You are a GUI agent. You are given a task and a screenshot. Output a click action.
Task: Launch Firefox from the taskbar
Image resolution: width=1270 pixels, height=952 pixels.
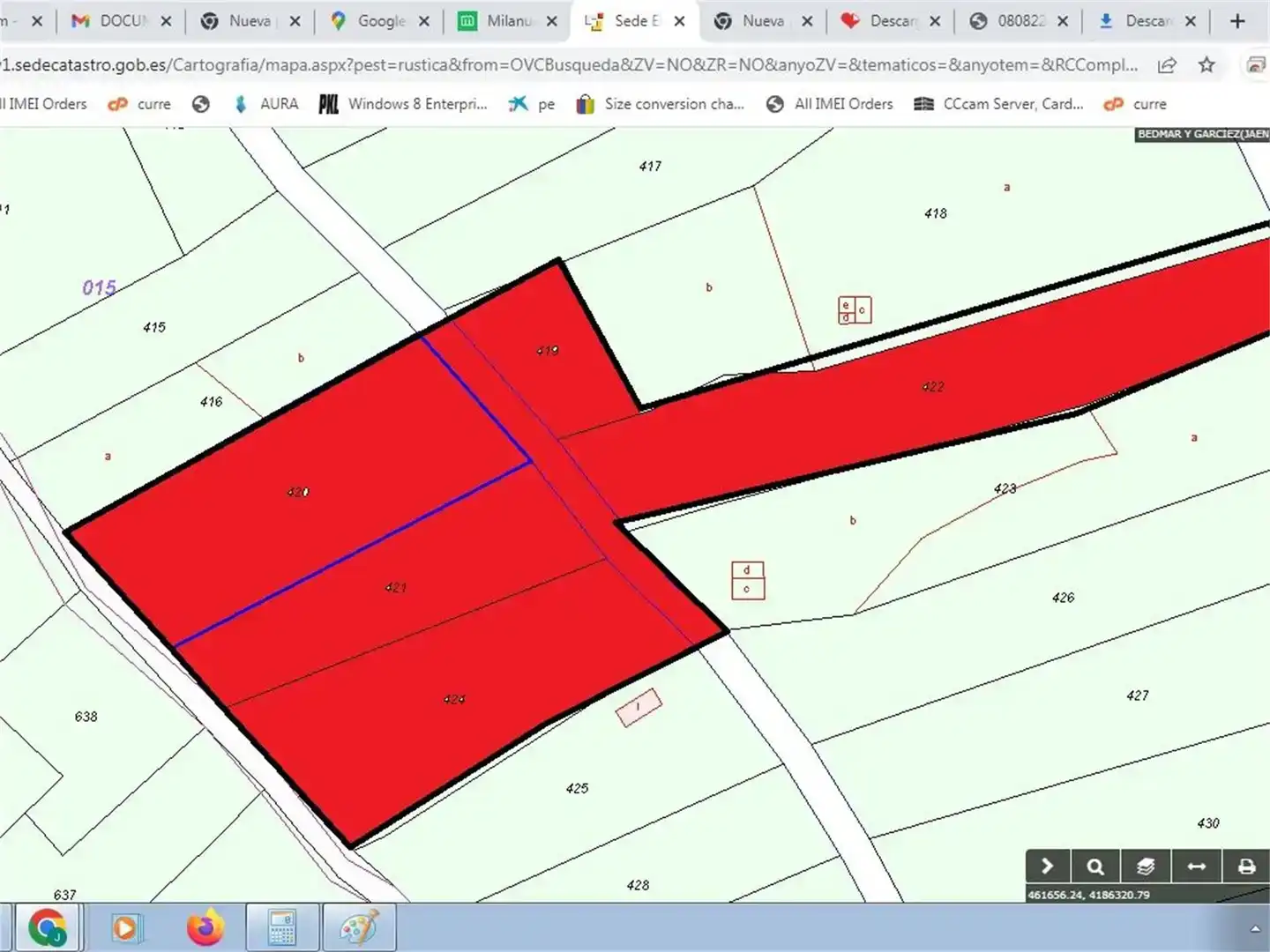[205, 928]
